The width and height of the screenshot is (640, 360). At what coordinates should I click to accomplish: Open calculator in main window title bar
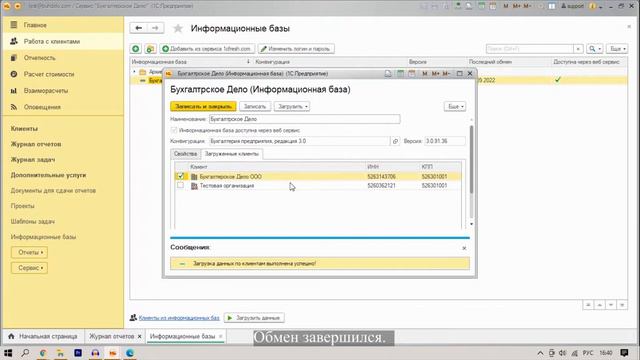[x=482, y=6]
